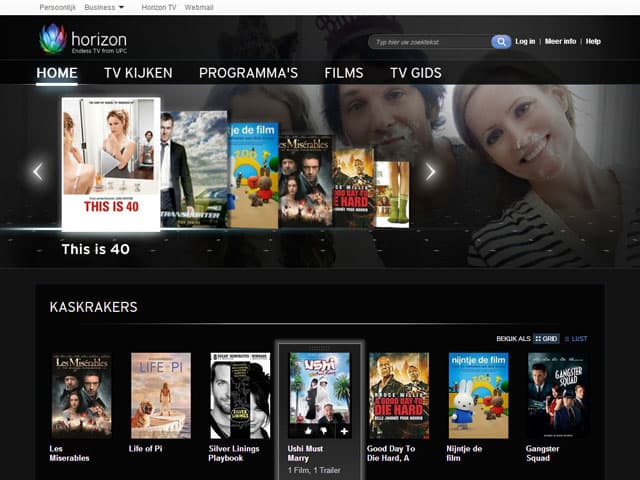Click the 'This is 40' caption
Screen dimensions: 640x480
click(x=96, y=249)
